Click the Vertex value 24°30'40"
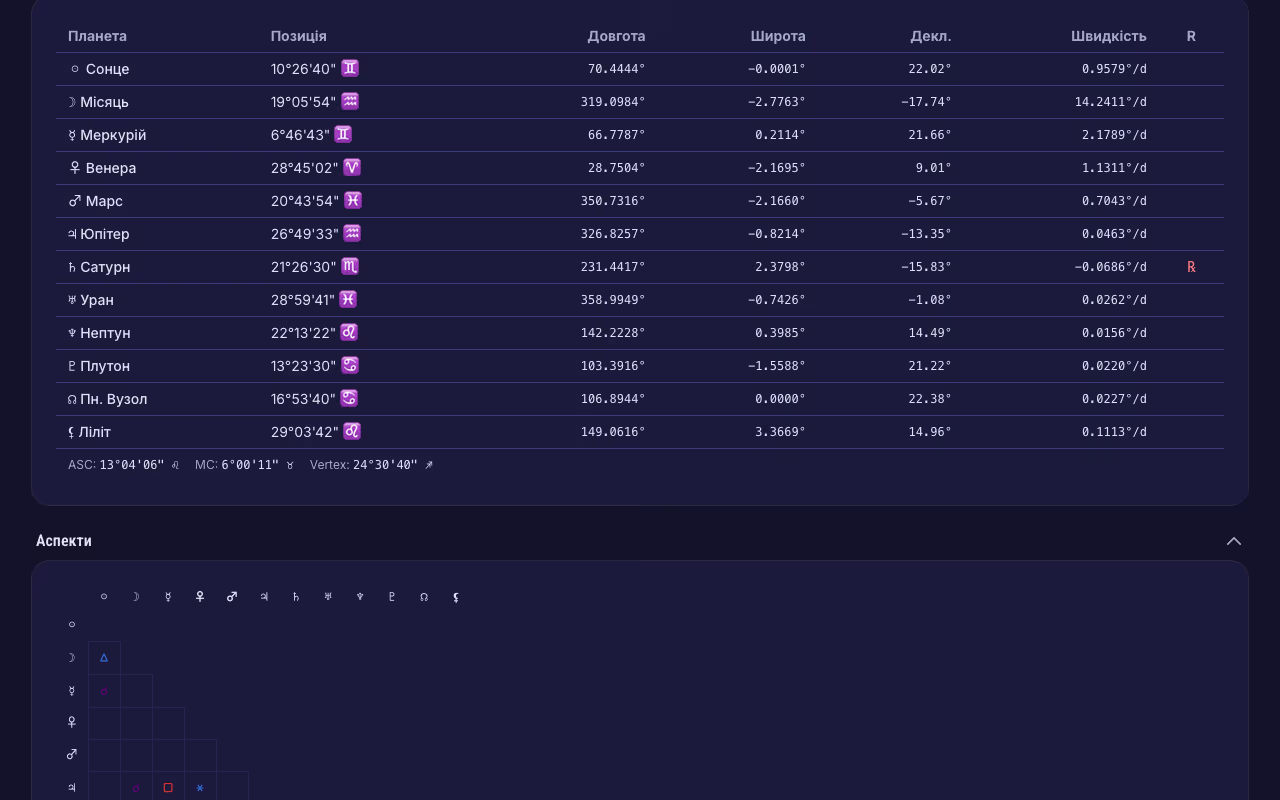 [385, 465]
